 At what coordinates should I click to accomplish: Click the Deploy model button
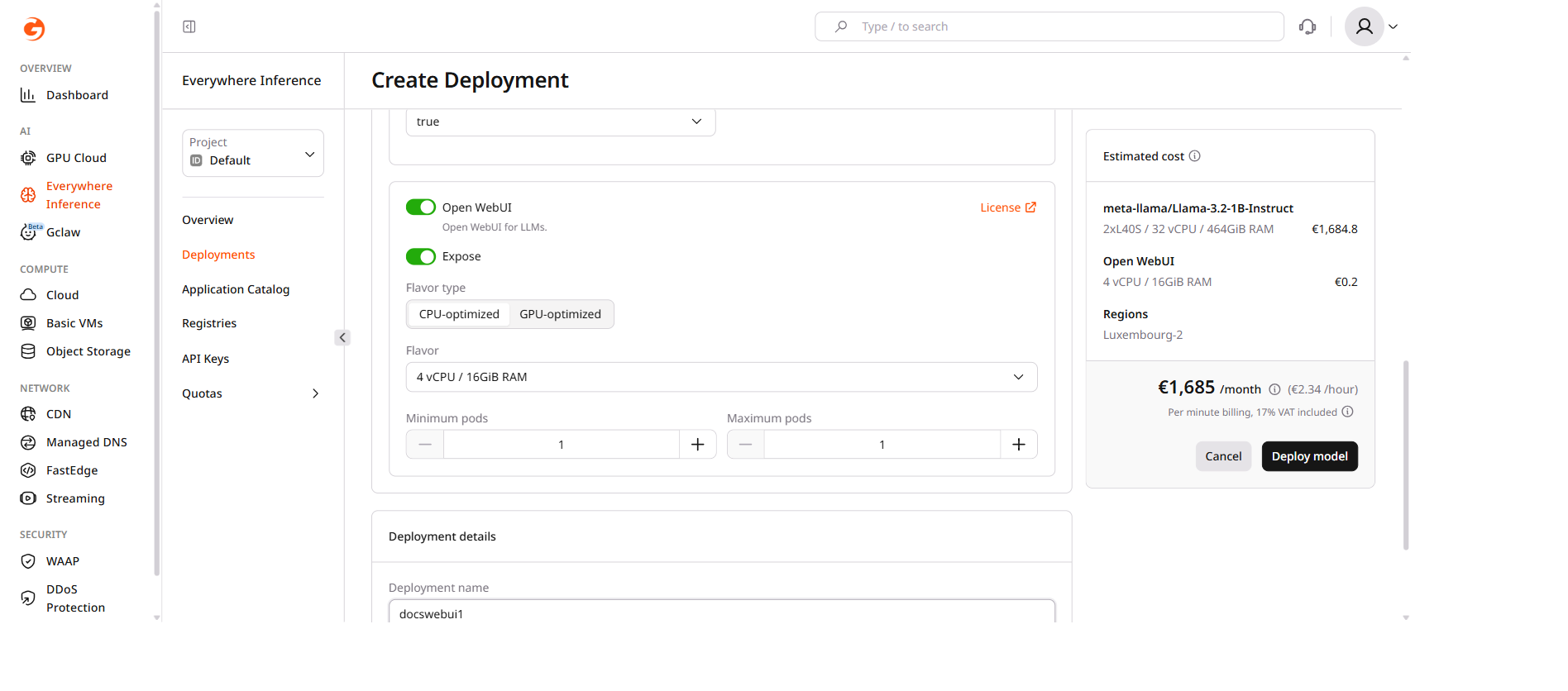[x=1310, y=456]
